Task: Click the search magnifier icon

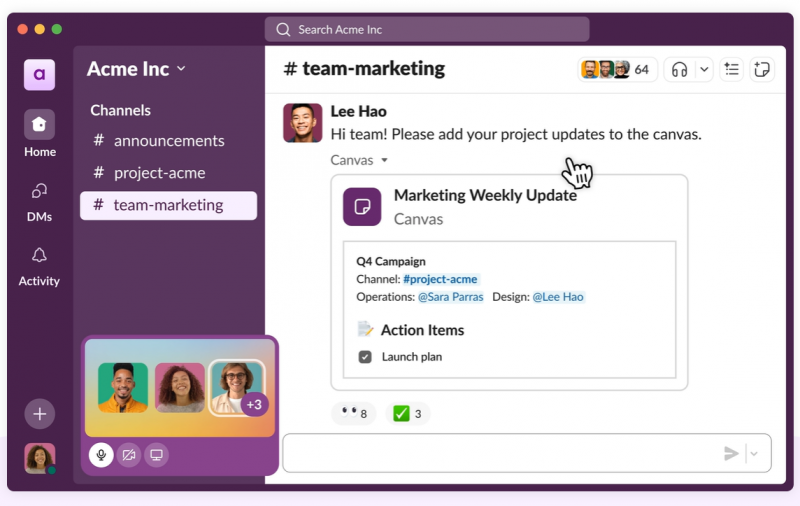Action: (283, 30)
